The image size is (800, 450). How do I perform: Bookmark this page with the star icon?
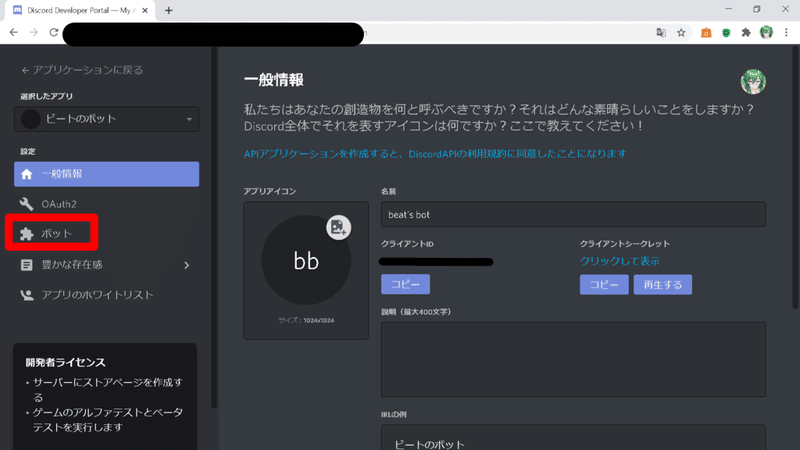[681, 33]
